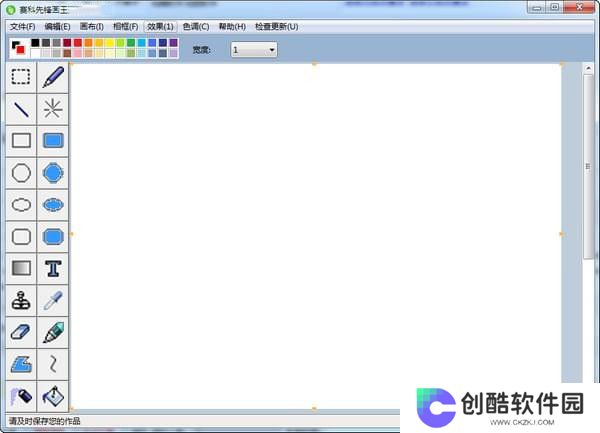Select the pencil drawing tool
Image resolution: width=600 pixels, height=433 pixels.
pos(53,77)
